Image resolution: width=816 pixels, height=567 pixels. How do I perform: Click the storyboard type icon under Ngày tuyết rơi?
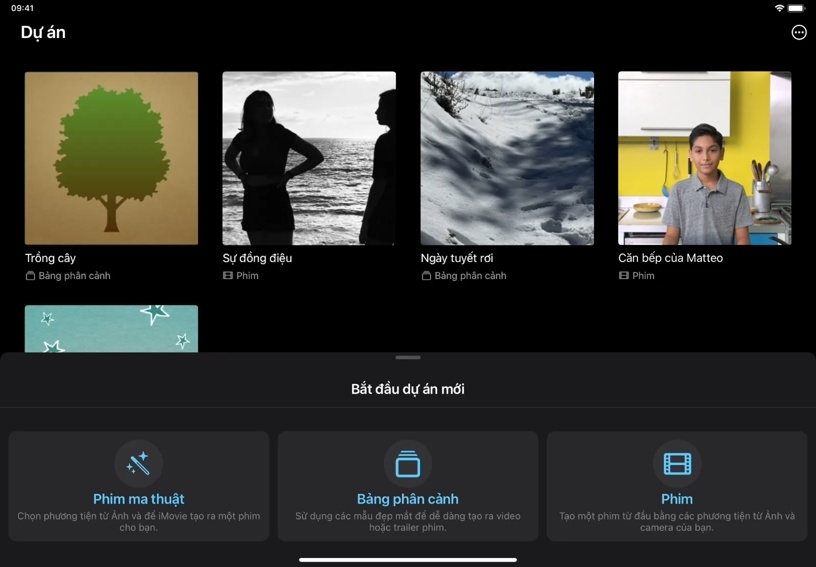[x=426, y=276]
